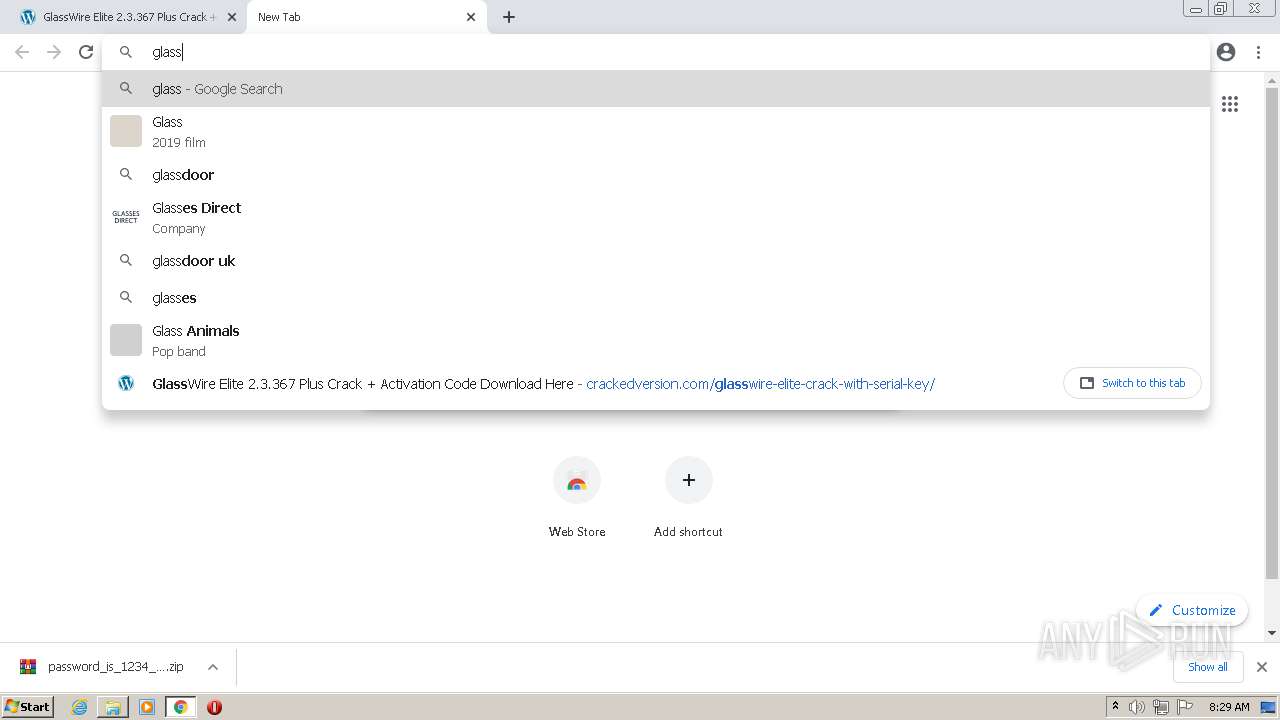Viewport: 1280px width, 720px height.
Task: Choose the glassdoor suggestion
Action: click(655, 174)
